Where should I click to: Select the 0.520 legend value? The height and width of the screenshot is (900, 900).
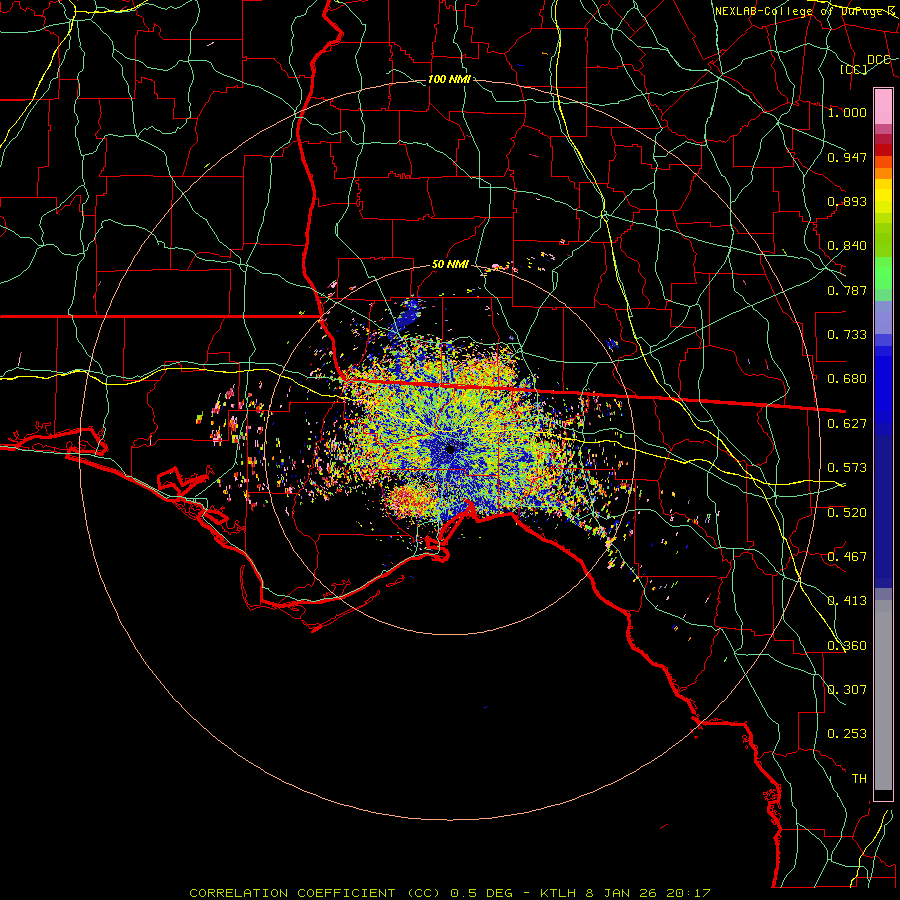[x=847, y=513]
